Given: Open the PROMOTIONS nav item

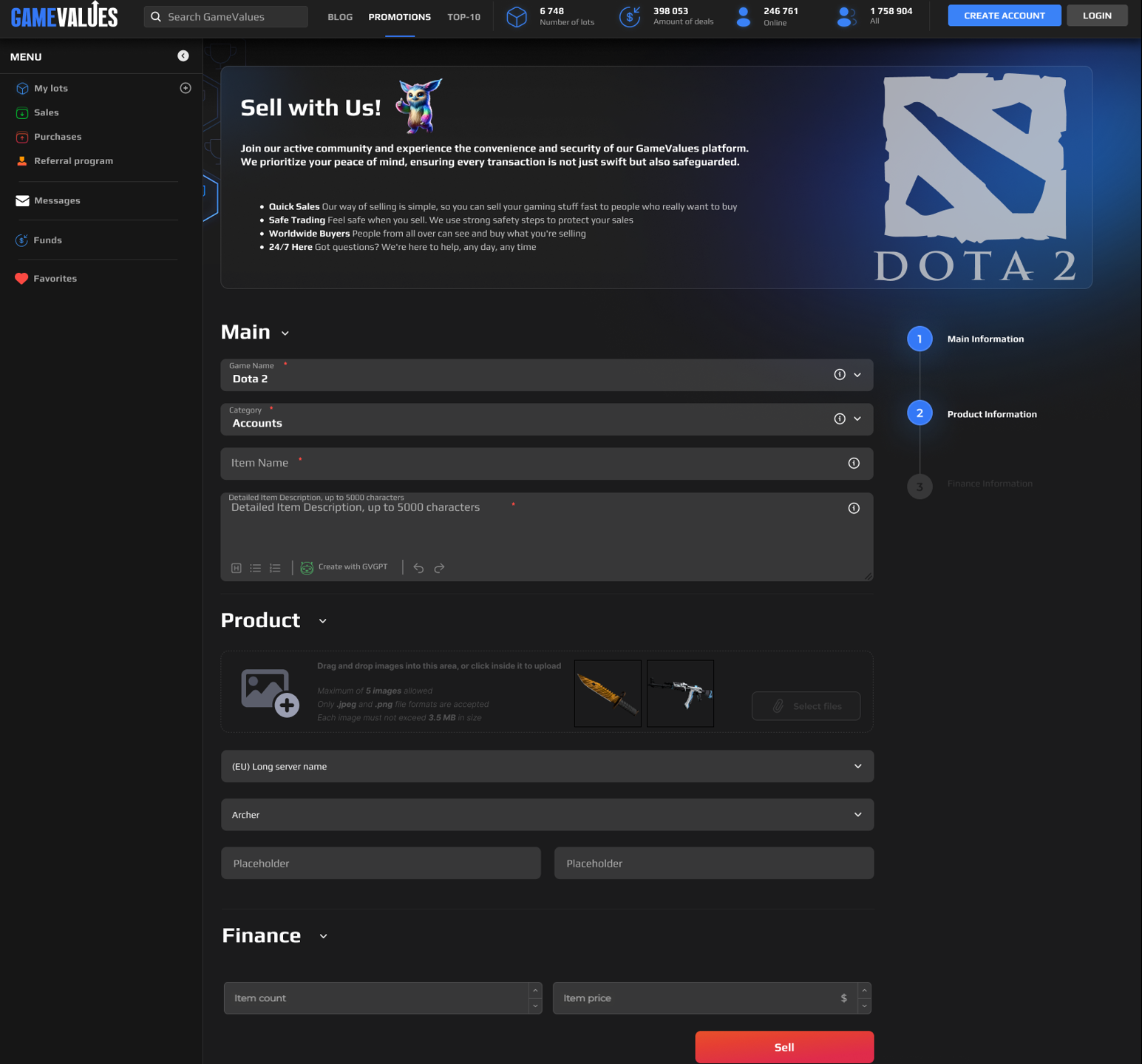Looking at the screenshot, I should pyautogui.click(x=400, y=16).
